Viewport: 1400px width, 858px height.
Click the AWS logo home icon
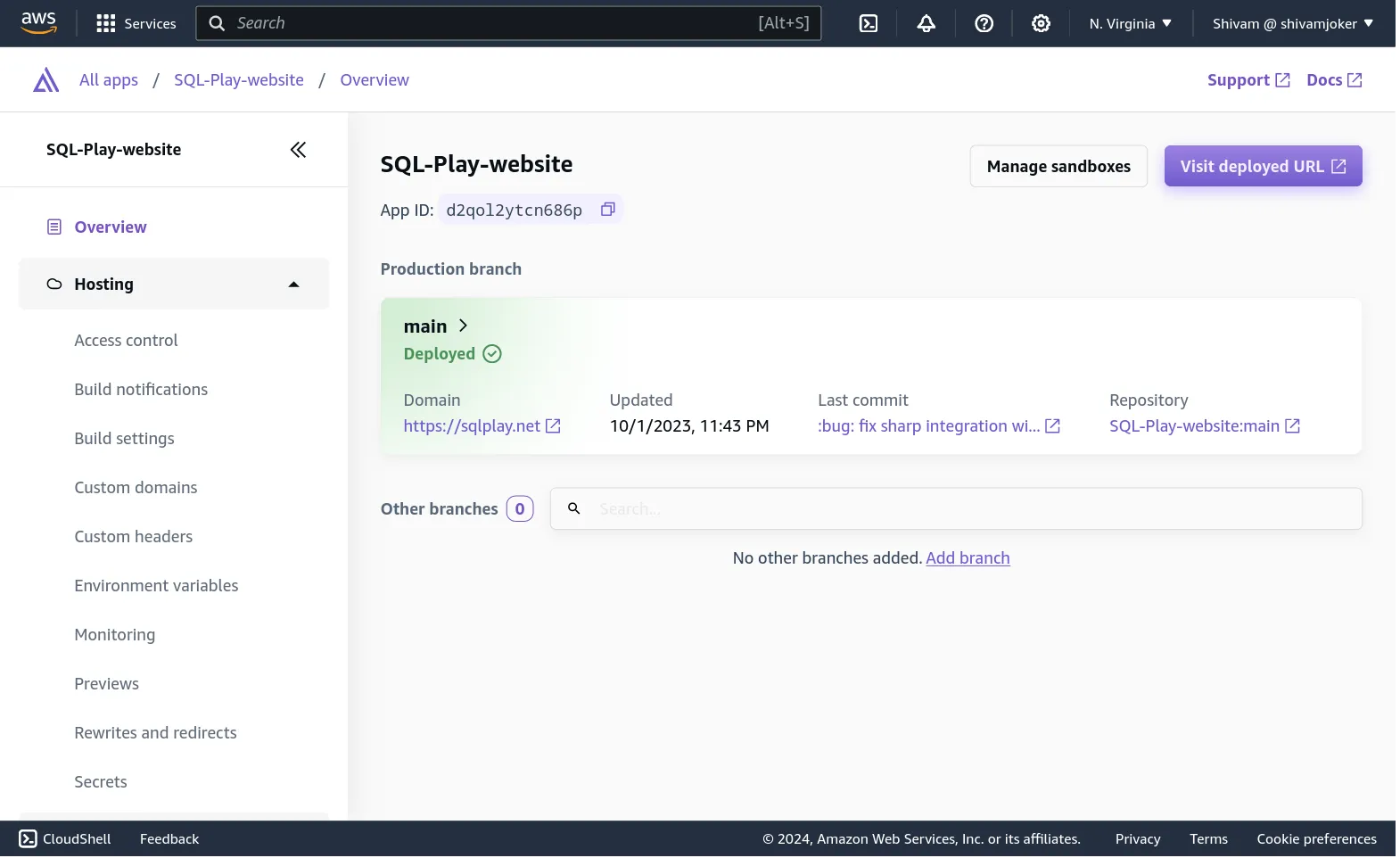pyautogui.click(x=38, y=23)
